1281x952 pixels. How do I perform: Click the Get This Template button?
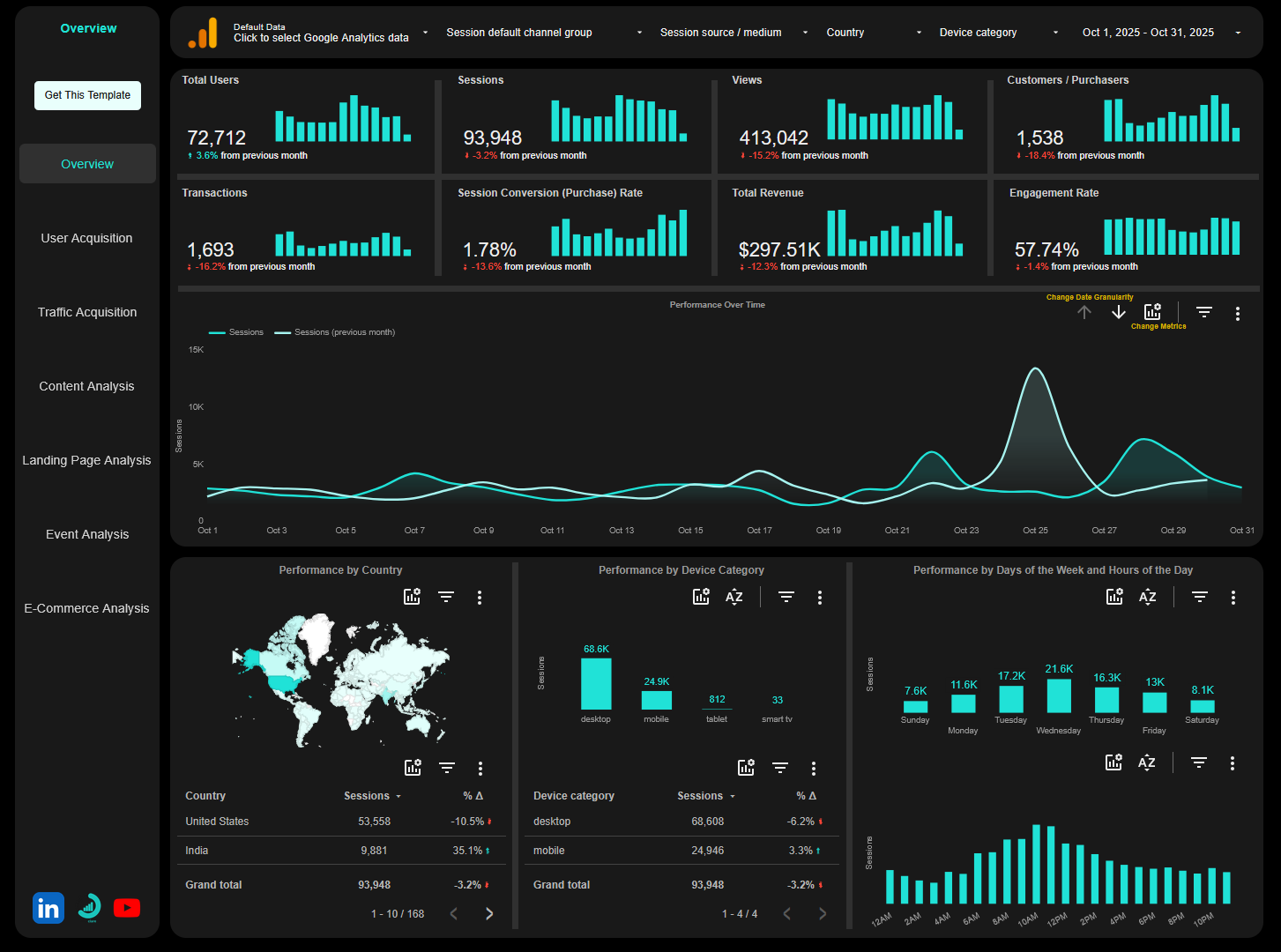[87, 95]
